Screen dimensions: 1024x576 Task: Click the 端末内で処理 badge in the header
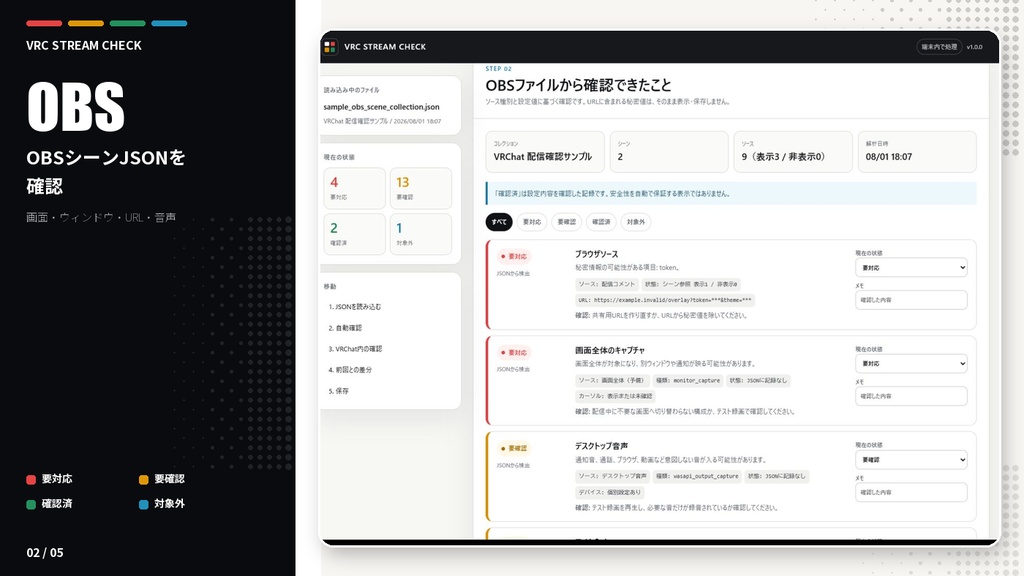tap(939, 47)
